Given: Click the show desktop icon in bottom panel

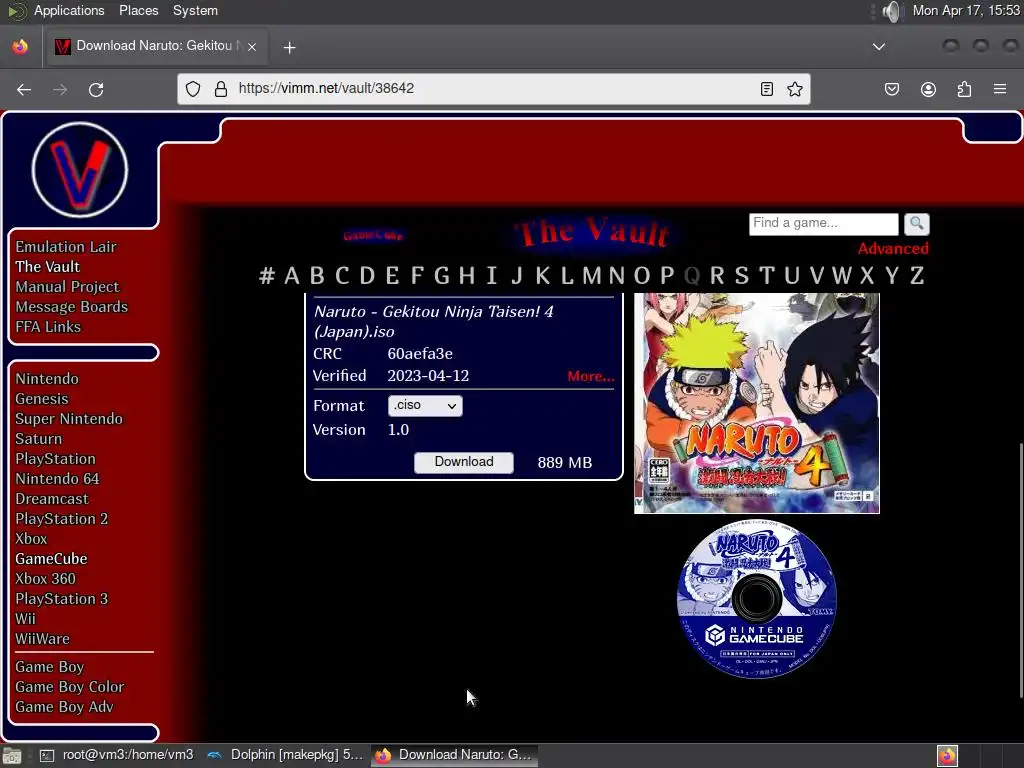Looking at the screenshot, I should (x=12, y=756).
